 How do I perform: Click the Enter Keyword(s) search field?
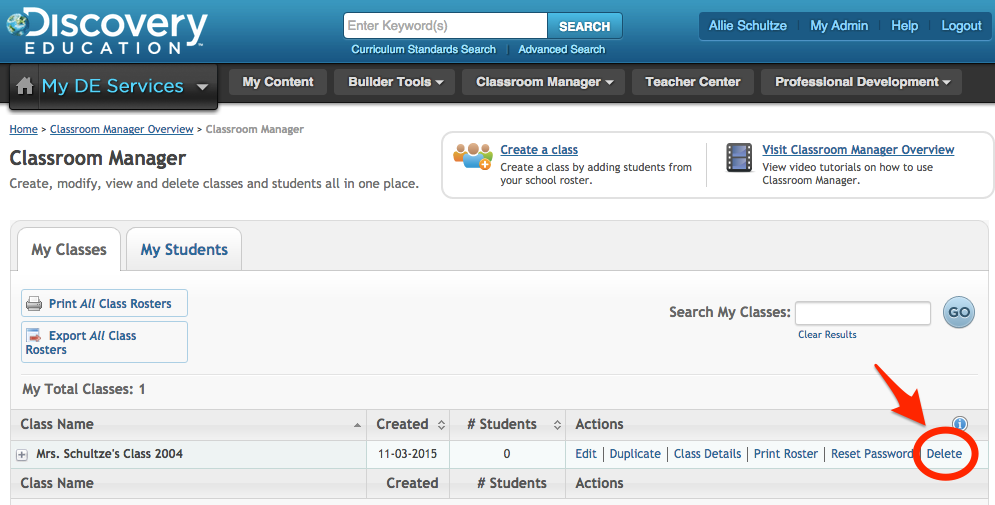(x=445, y=26)
